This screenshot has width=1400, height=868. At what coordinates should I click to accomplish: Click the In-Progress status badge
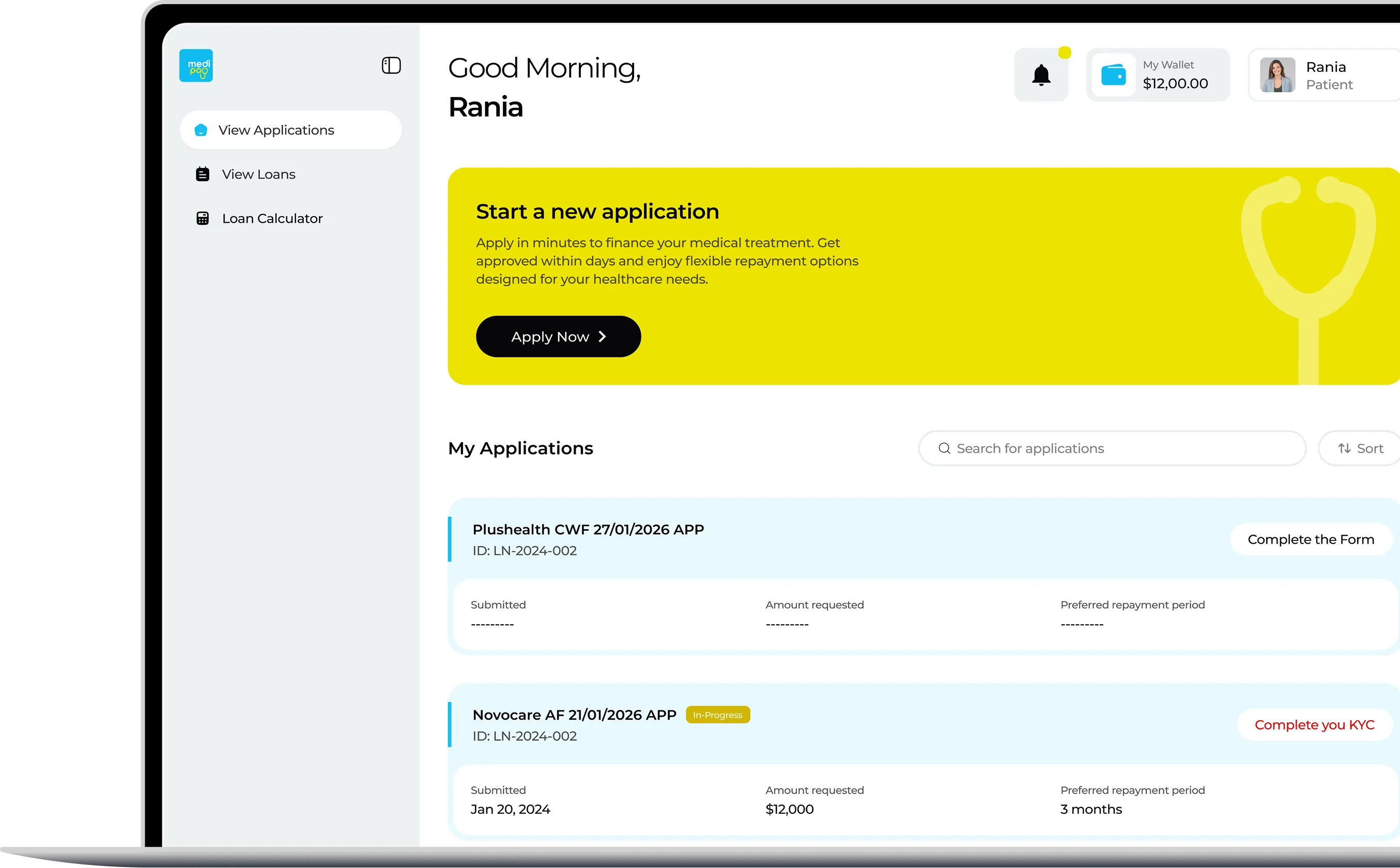[717, 715]
